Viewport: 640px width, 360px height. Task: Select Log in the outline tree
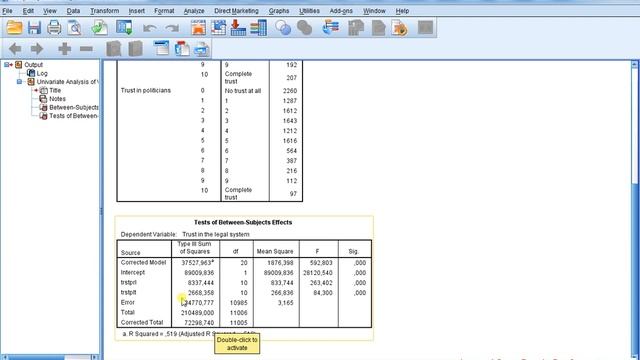[42, 73]
